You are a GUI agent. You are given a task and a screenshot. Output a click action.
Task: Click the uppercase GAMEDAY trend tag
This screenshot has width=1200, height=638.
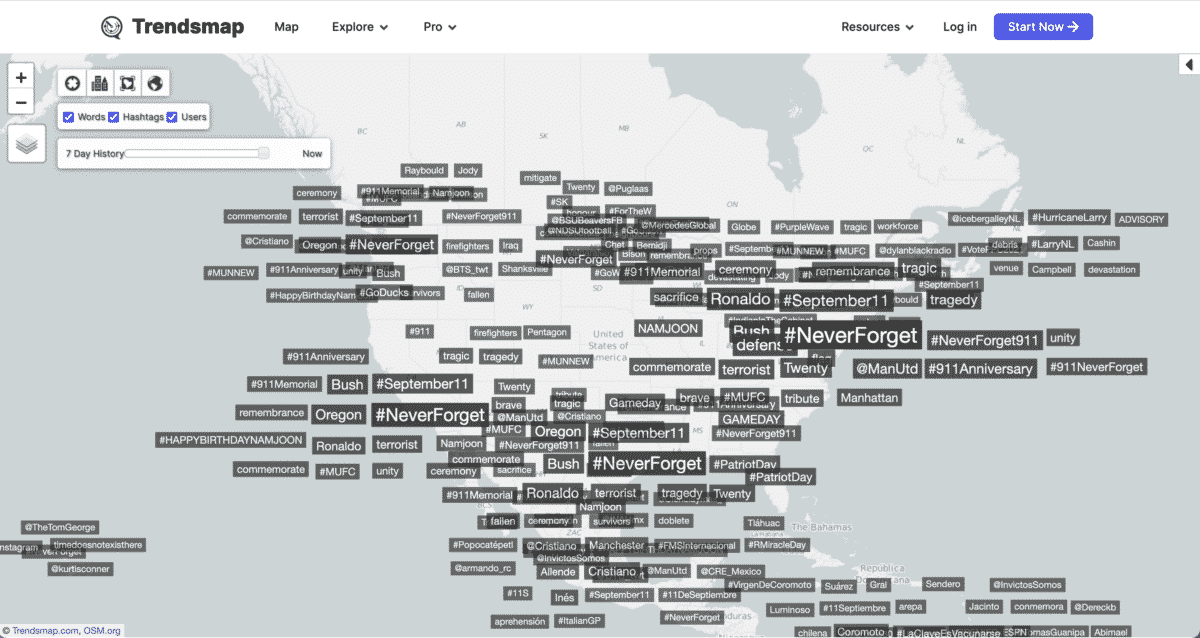tap(751, 419)
